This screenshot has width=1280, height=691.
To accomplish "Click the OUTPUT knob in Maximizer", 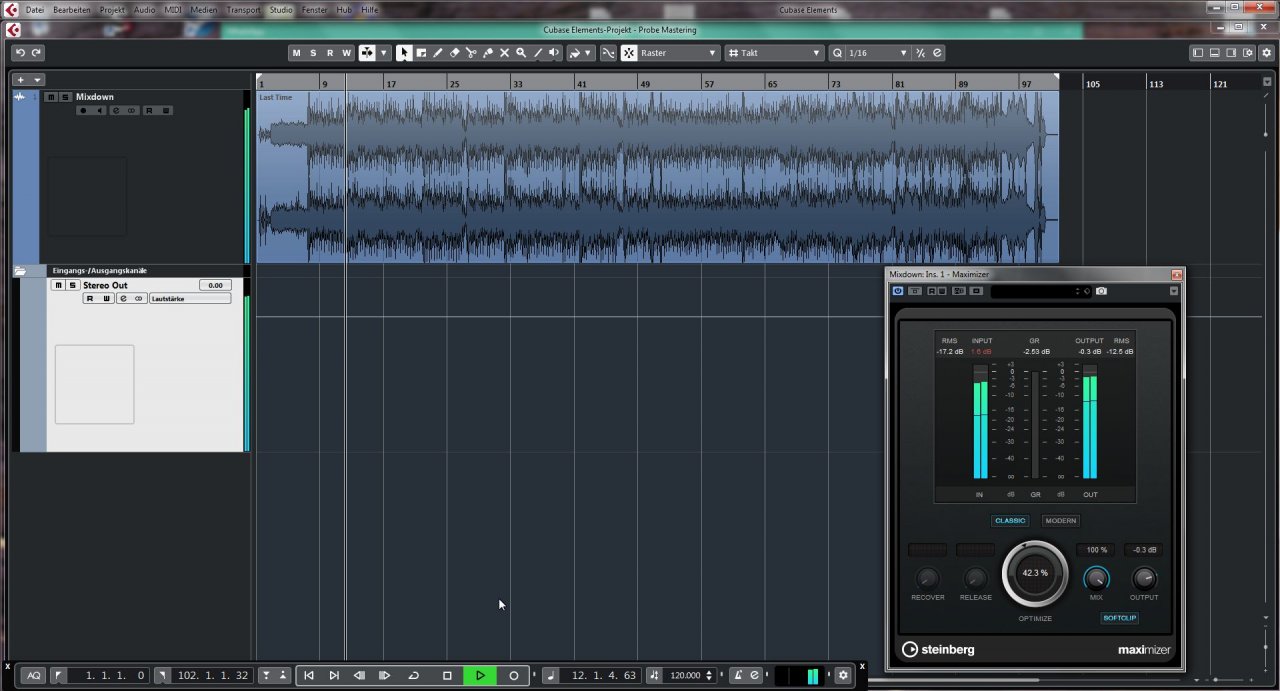I will tap(1144, 578).
